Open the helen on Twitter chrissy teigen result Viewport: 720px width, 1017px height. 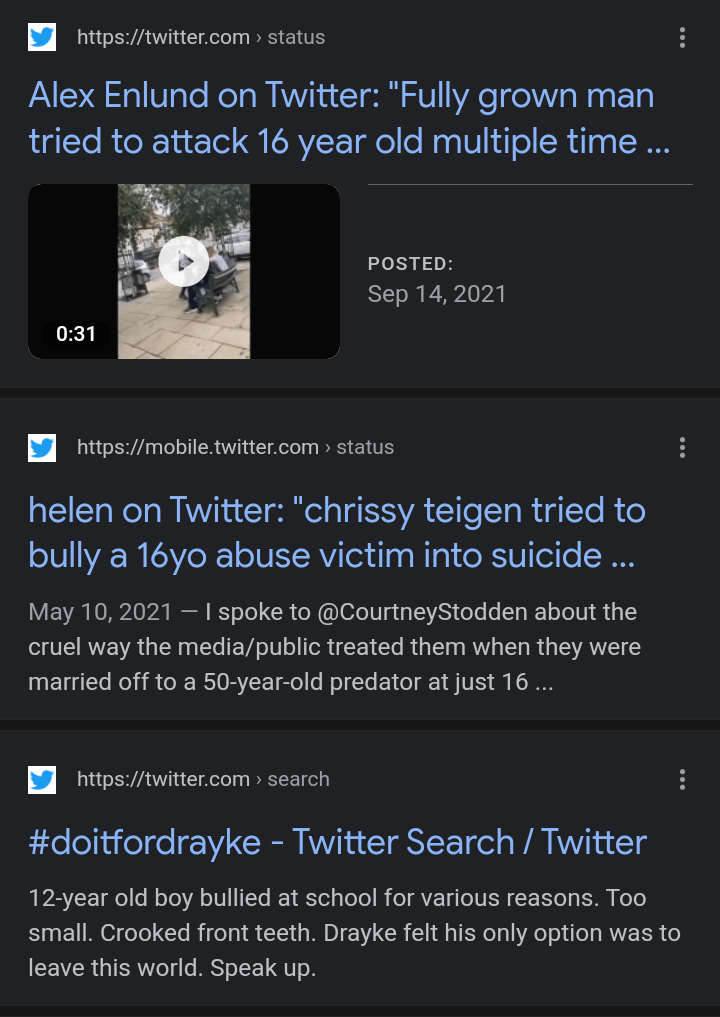337,531
